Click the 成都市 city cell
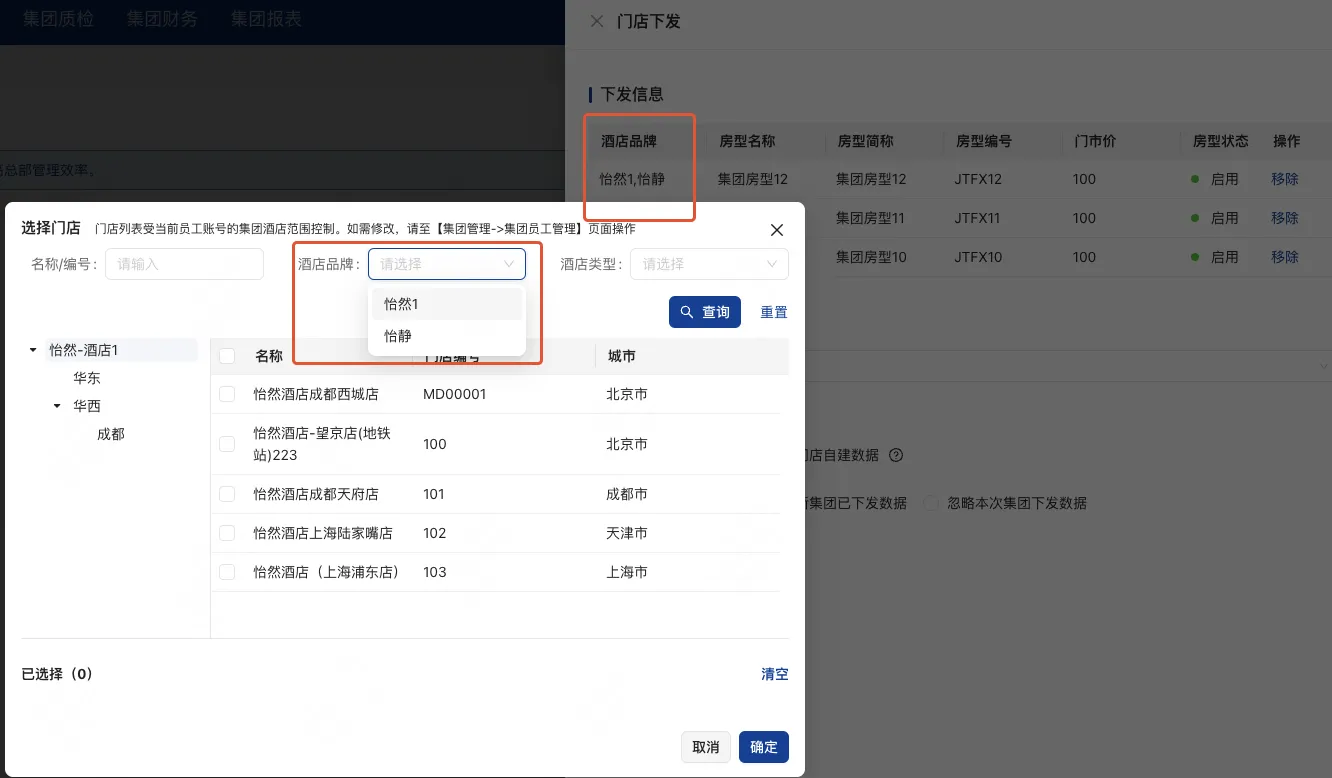This screenshot has width=1332, height=778. (x=627, y=494)
